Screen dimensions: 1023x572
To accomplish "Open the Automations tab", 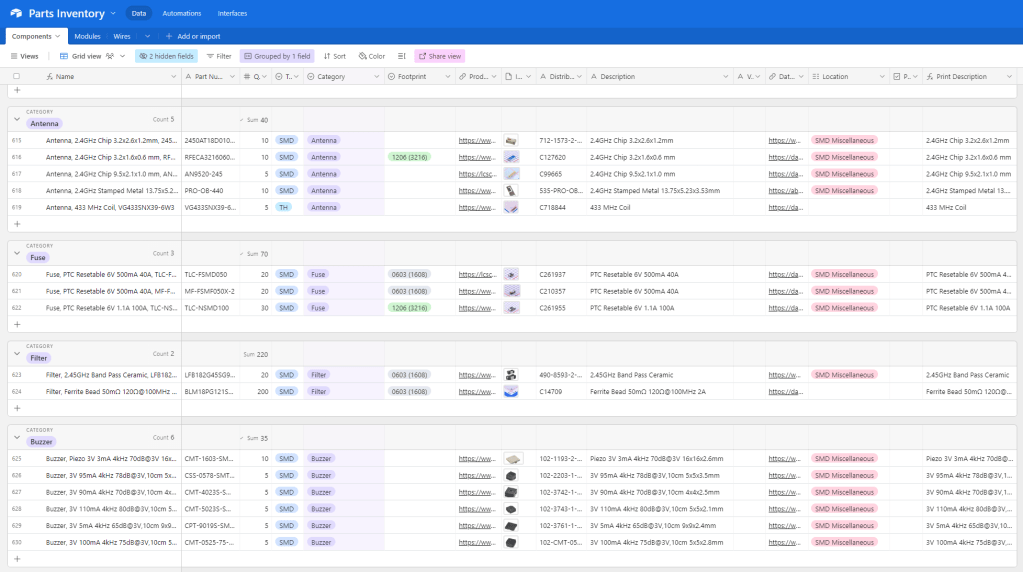I will coord(182,13).
